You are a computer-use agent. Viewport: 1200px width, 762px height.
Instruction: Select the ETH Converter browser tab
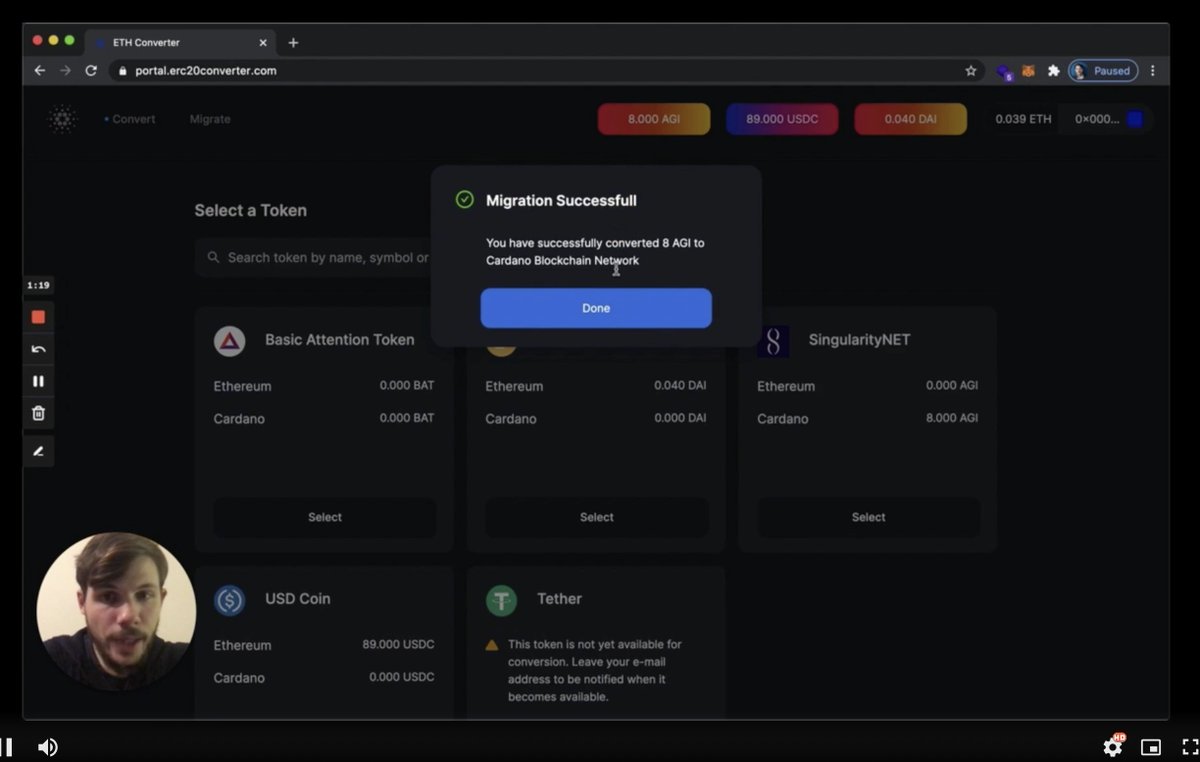pos(180,43)
